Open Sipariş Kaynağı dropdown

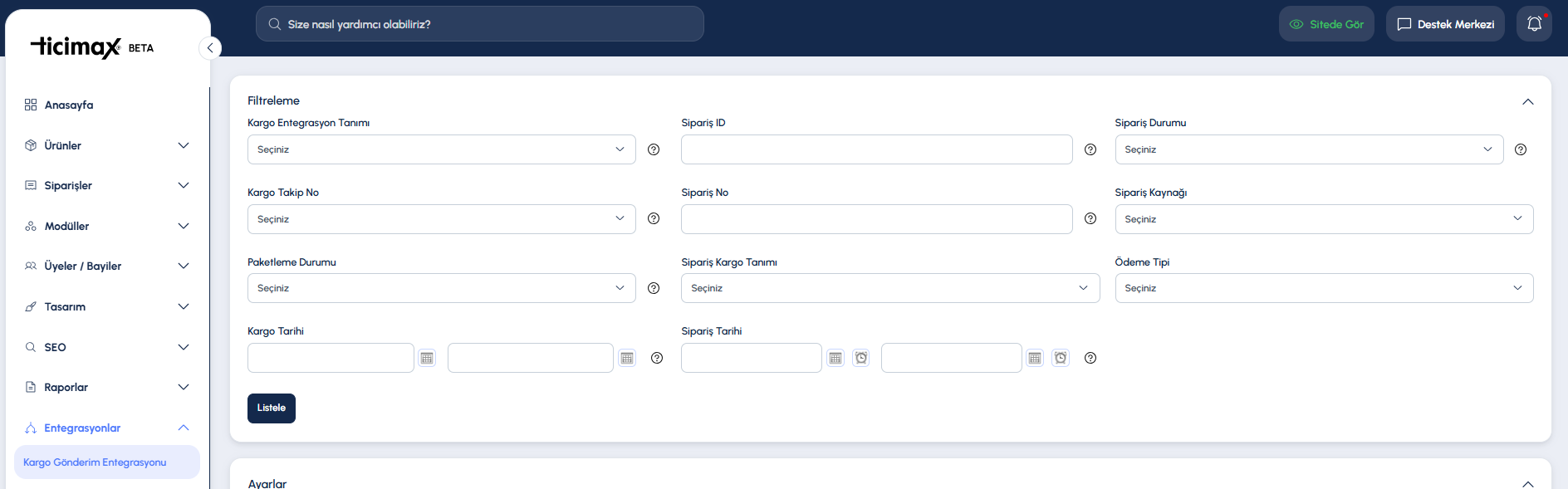[1324, 219]
